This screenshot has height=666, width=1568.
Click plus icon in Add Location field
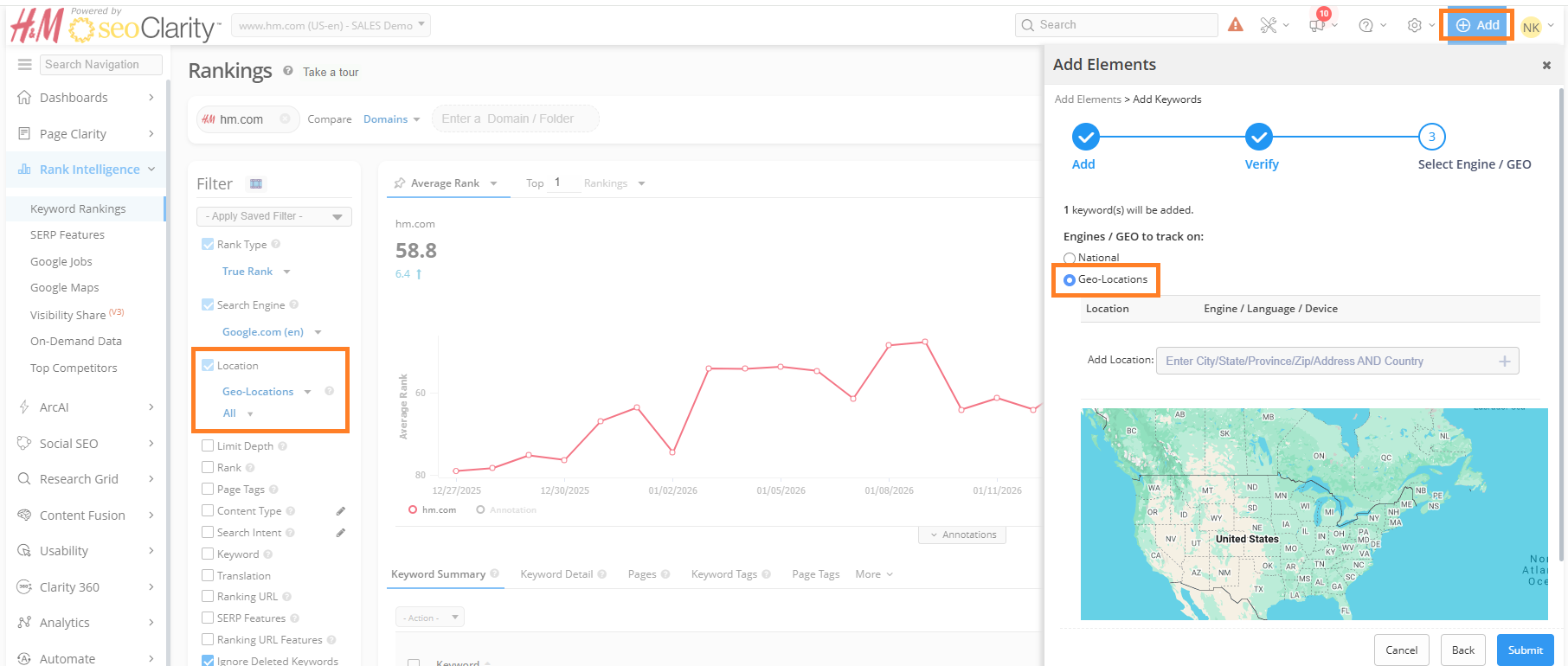coord(1505,362)
